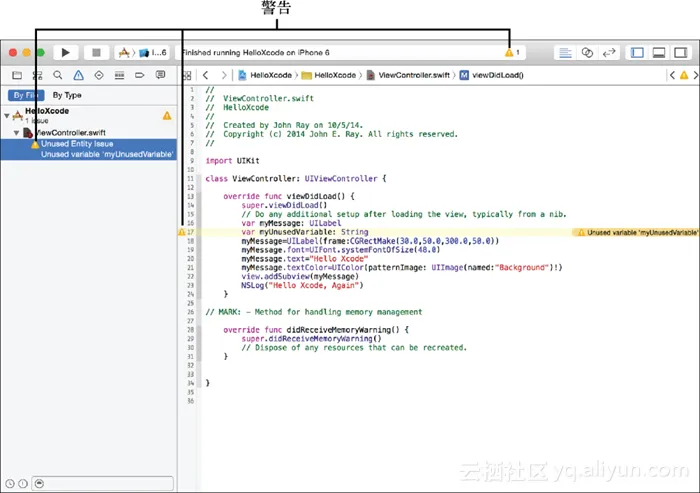Switch to the Standard editor
This screenshot has height=493, width=700.
[x=565, y=53]
